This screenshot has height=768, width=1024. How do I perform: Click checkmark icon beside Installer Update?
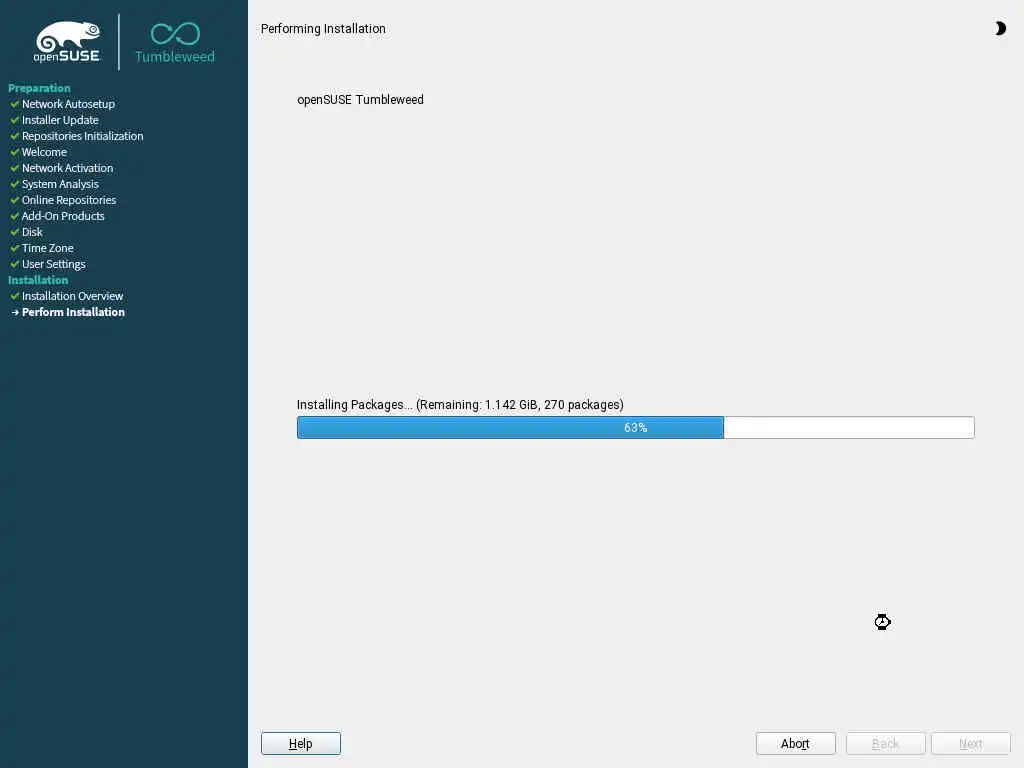coord(14,120)
